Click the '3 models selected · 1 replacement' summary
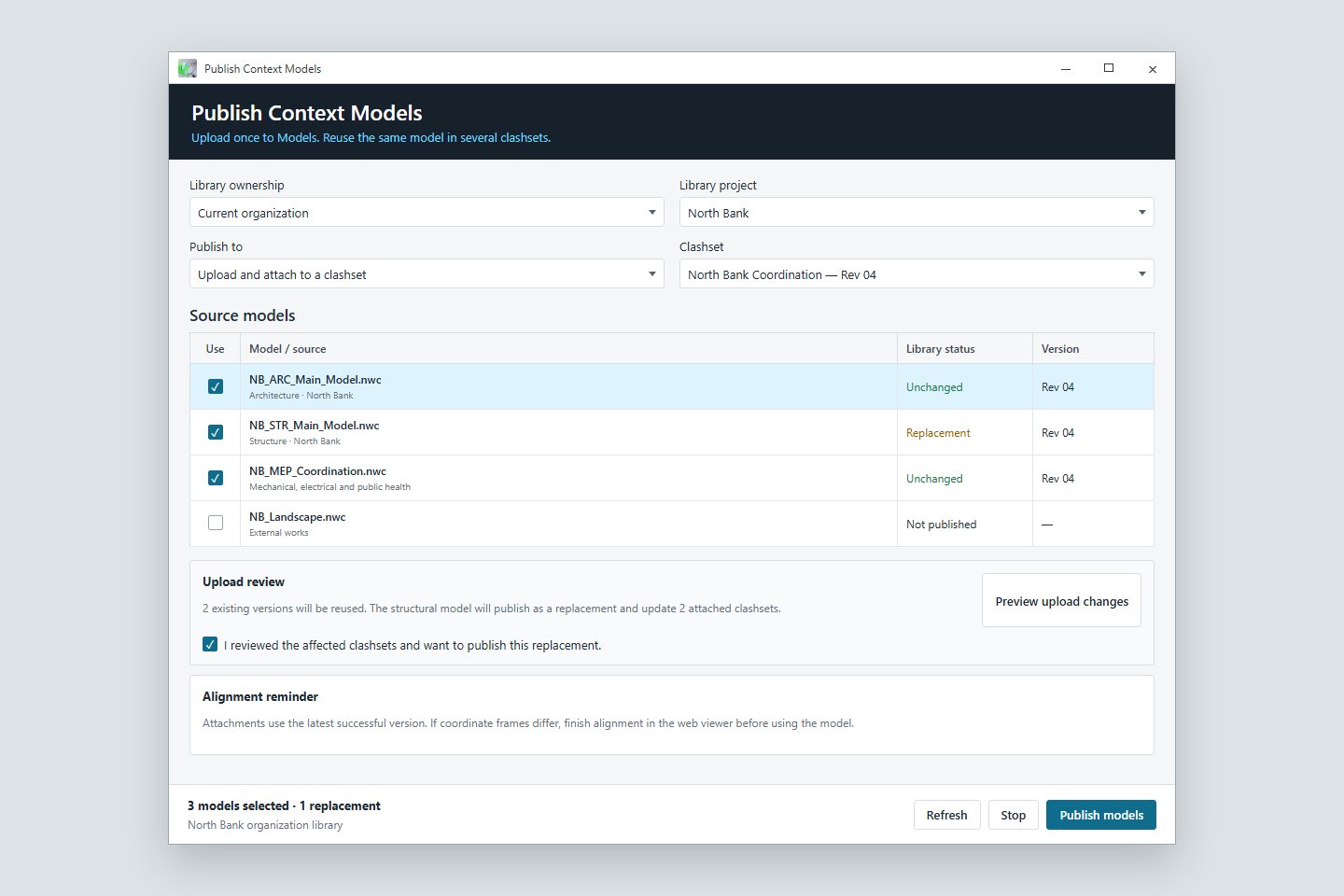1344x896 pixels. point(284,805)
